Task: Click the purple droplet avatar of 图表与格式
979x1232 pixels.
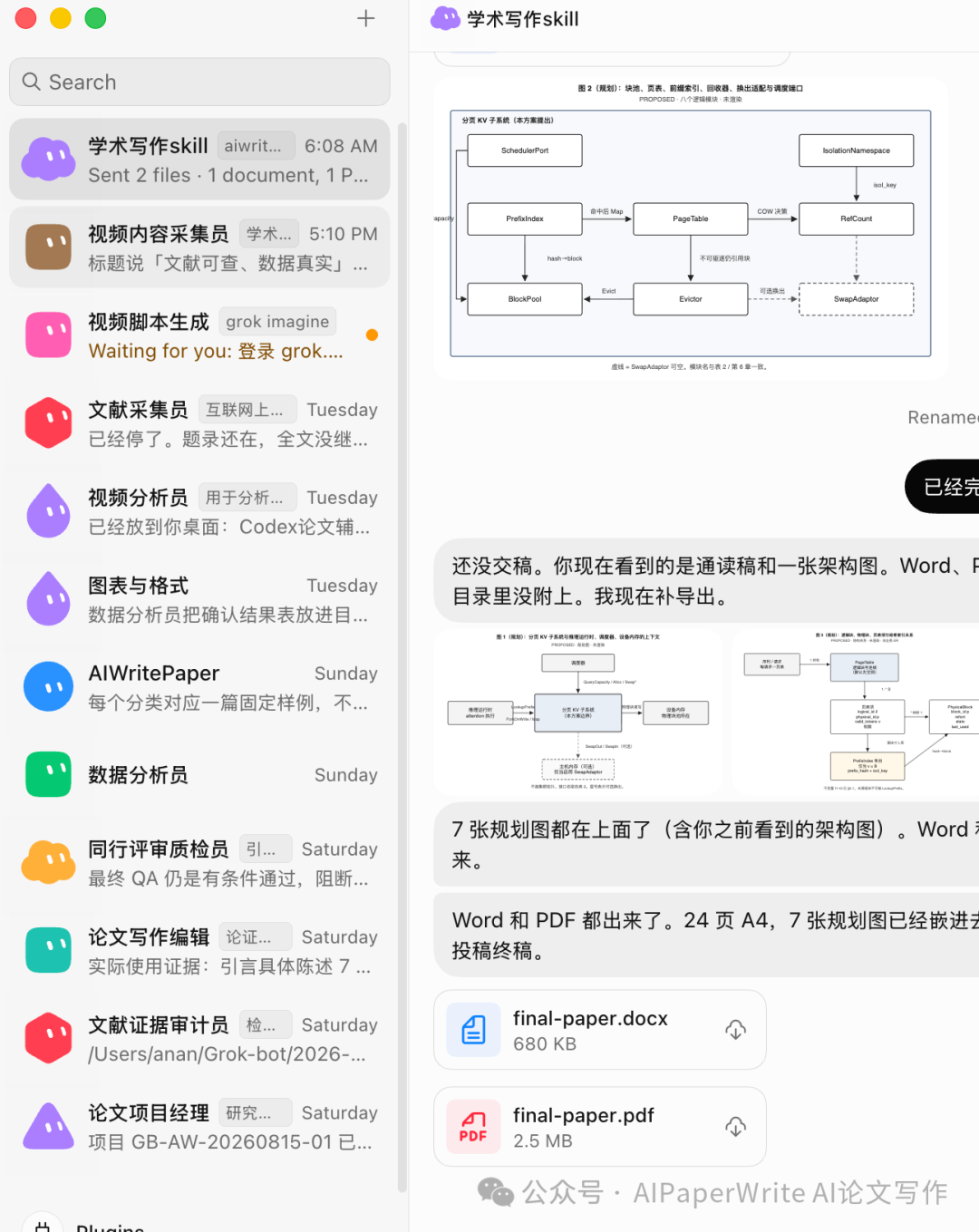Action: [49, 599]
